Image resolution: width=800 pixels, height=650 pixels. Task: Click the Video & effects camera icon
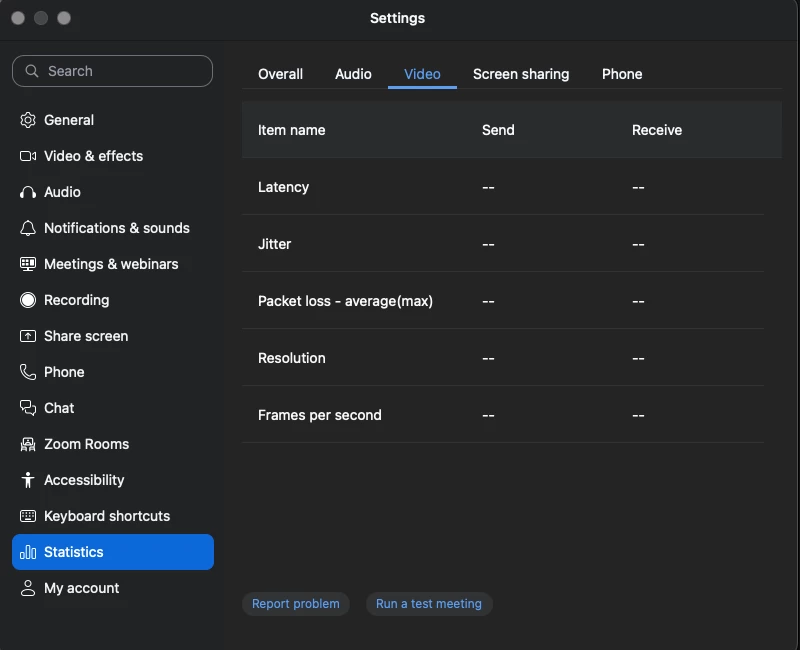(28, 156)
